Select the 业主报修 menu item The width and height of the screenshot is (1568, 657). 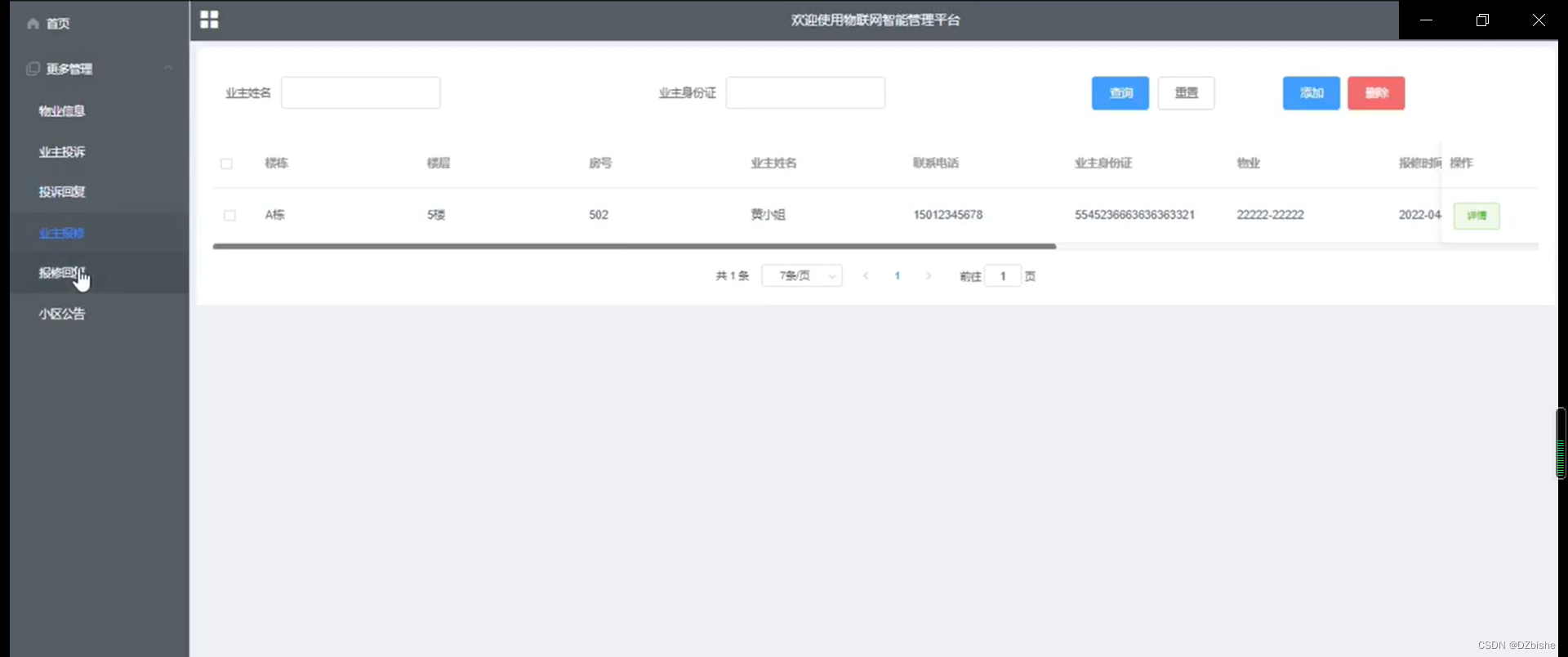pyautogui.click(x=62, y=233)
